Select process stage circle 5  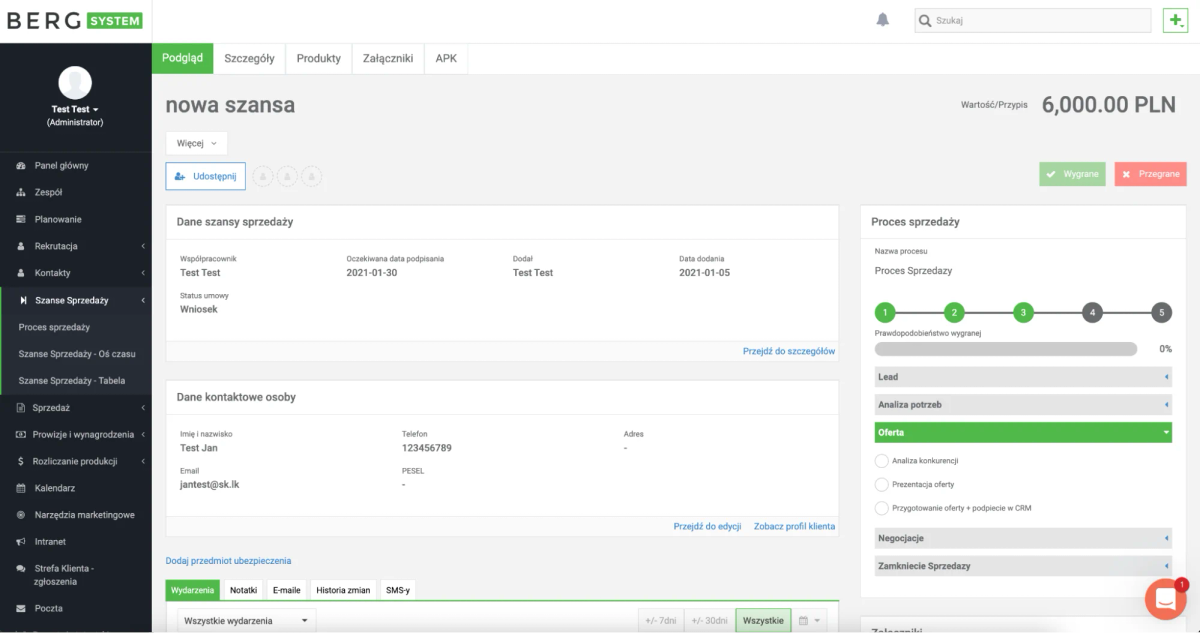1161,313
